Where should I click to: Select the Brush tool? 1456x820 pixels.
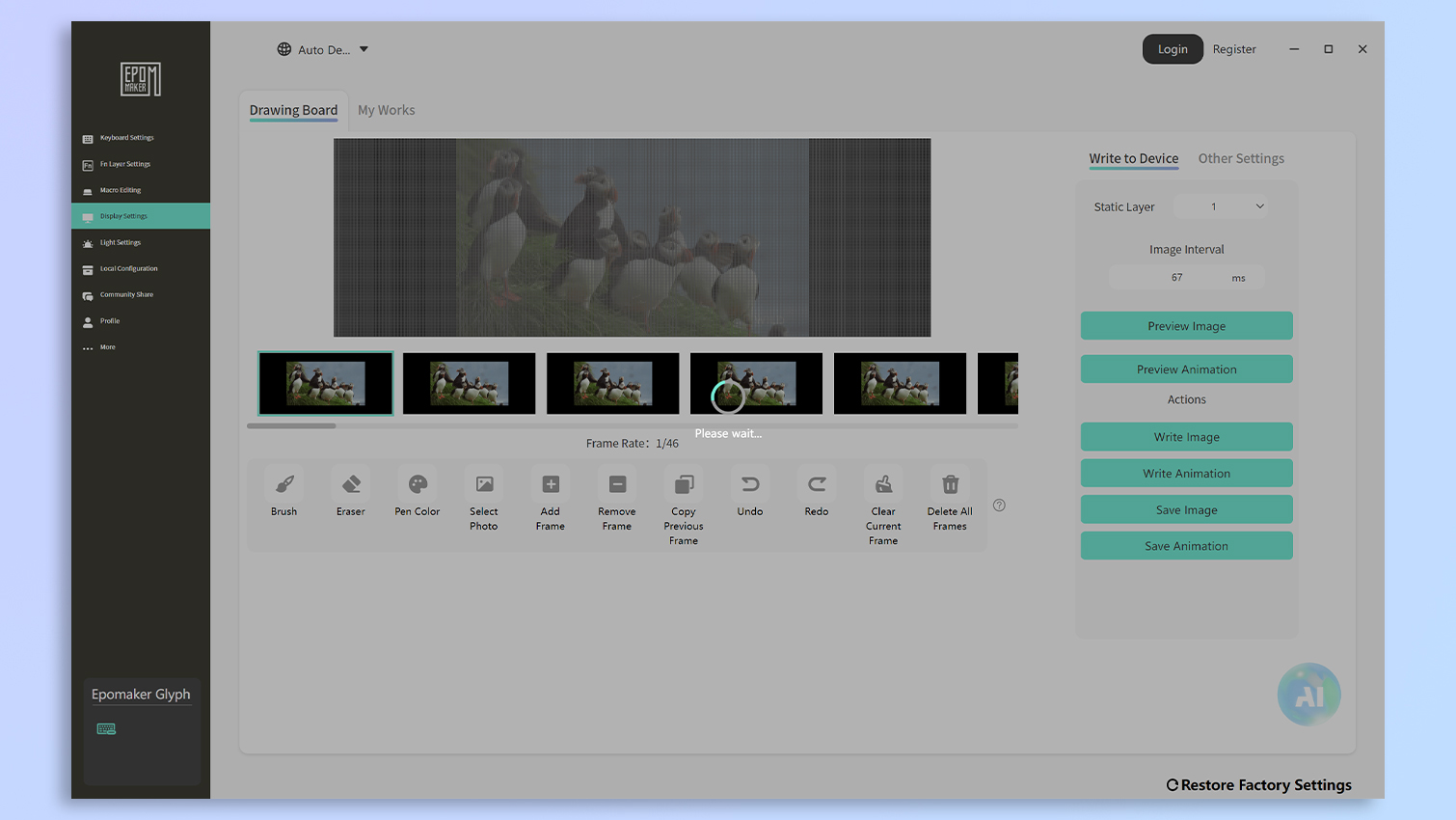pos(284,484)
